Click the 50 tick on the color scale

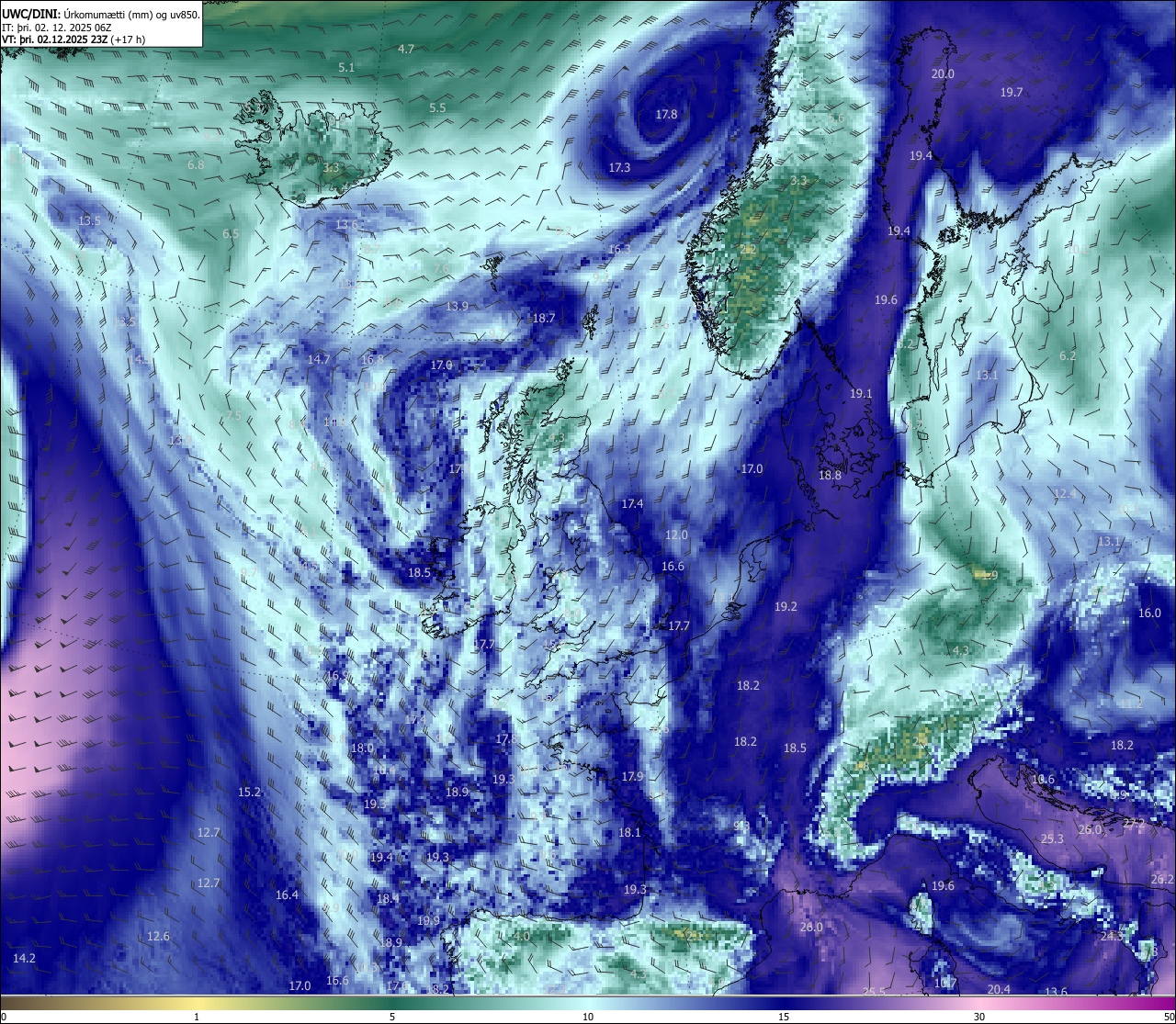click(x=1169, y=1017)
